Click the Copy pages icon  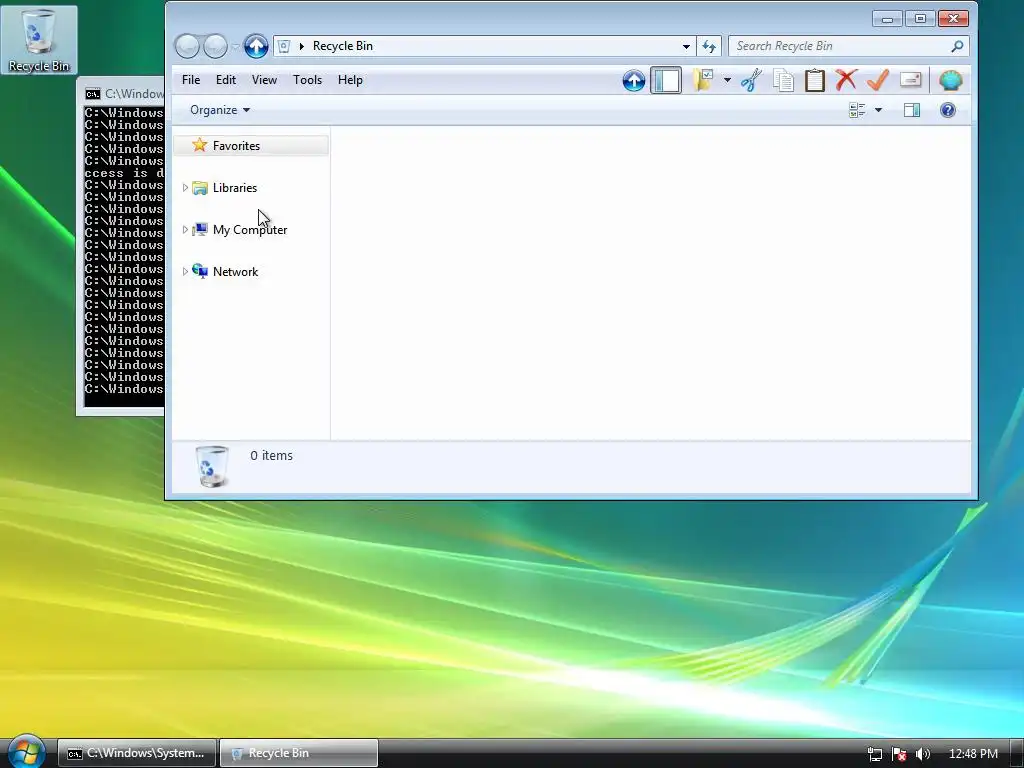tap(783, 80)
